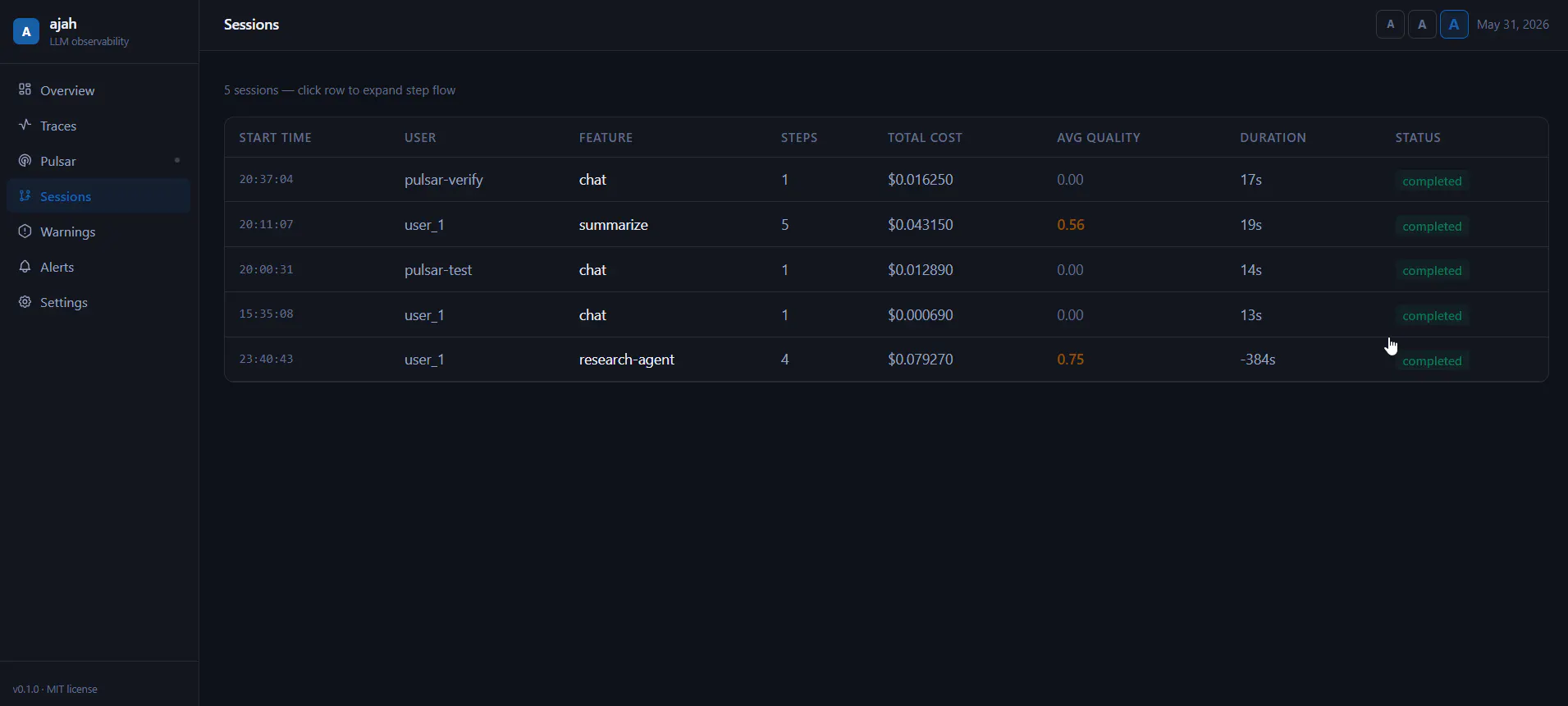Viewport: 1568px width, 706px height.
Task: Click the Settings gear icon
Action: tap(25, 302)
